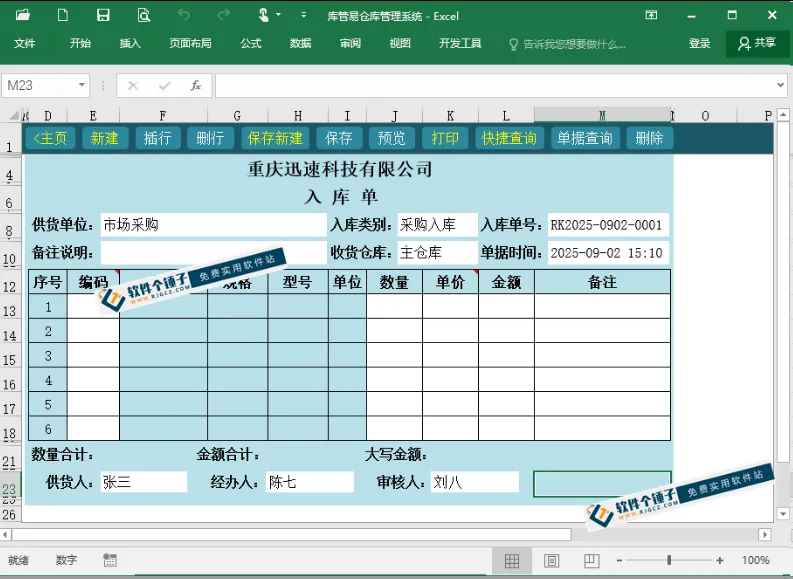Image resolution: width=793 pixels, height=579 pixels.
Task: Select column M header
Action: click(602, 116)
